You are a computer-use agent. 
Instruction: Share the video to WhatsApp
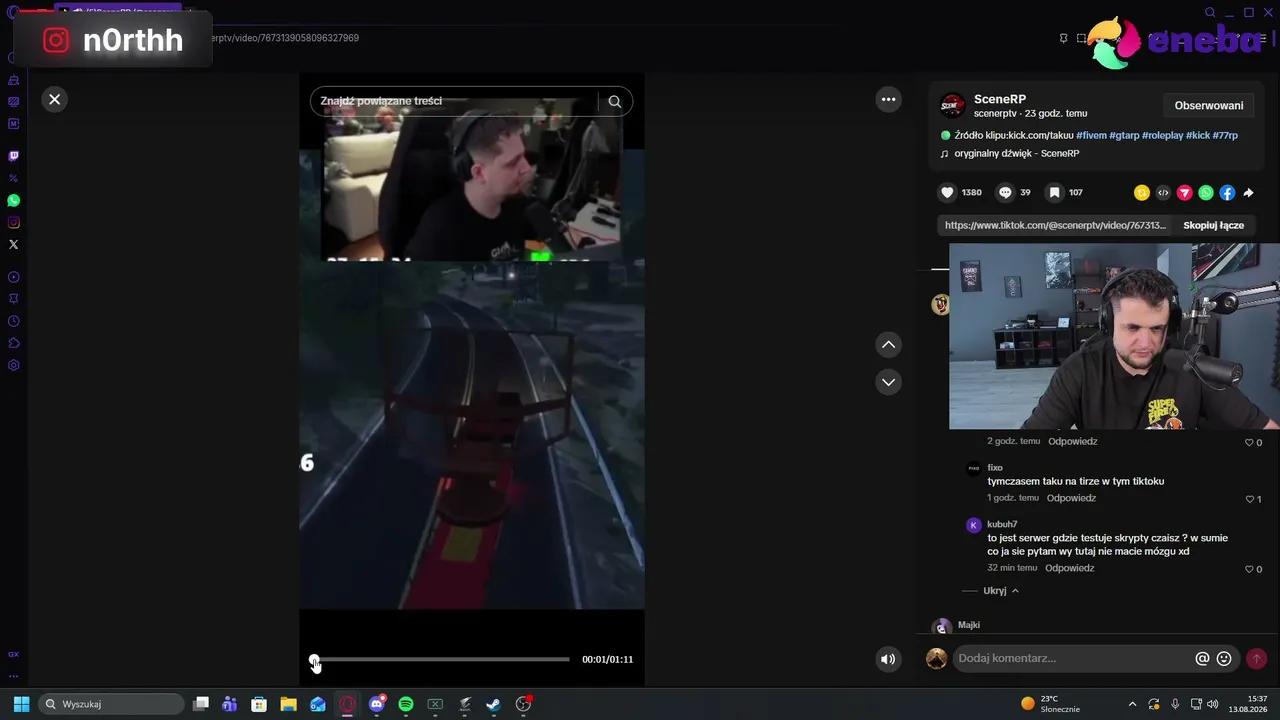1206,193
